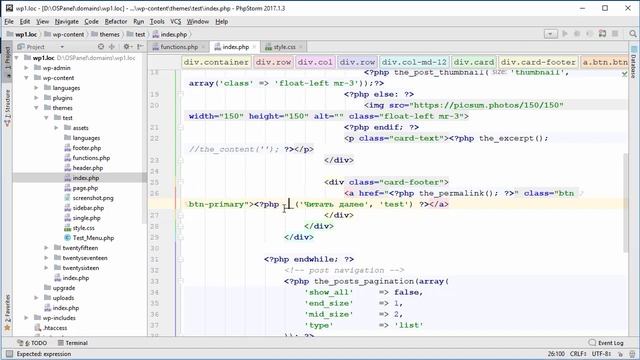Click the editor inspection status mark
Screen dimensions: 640x360
624,74
